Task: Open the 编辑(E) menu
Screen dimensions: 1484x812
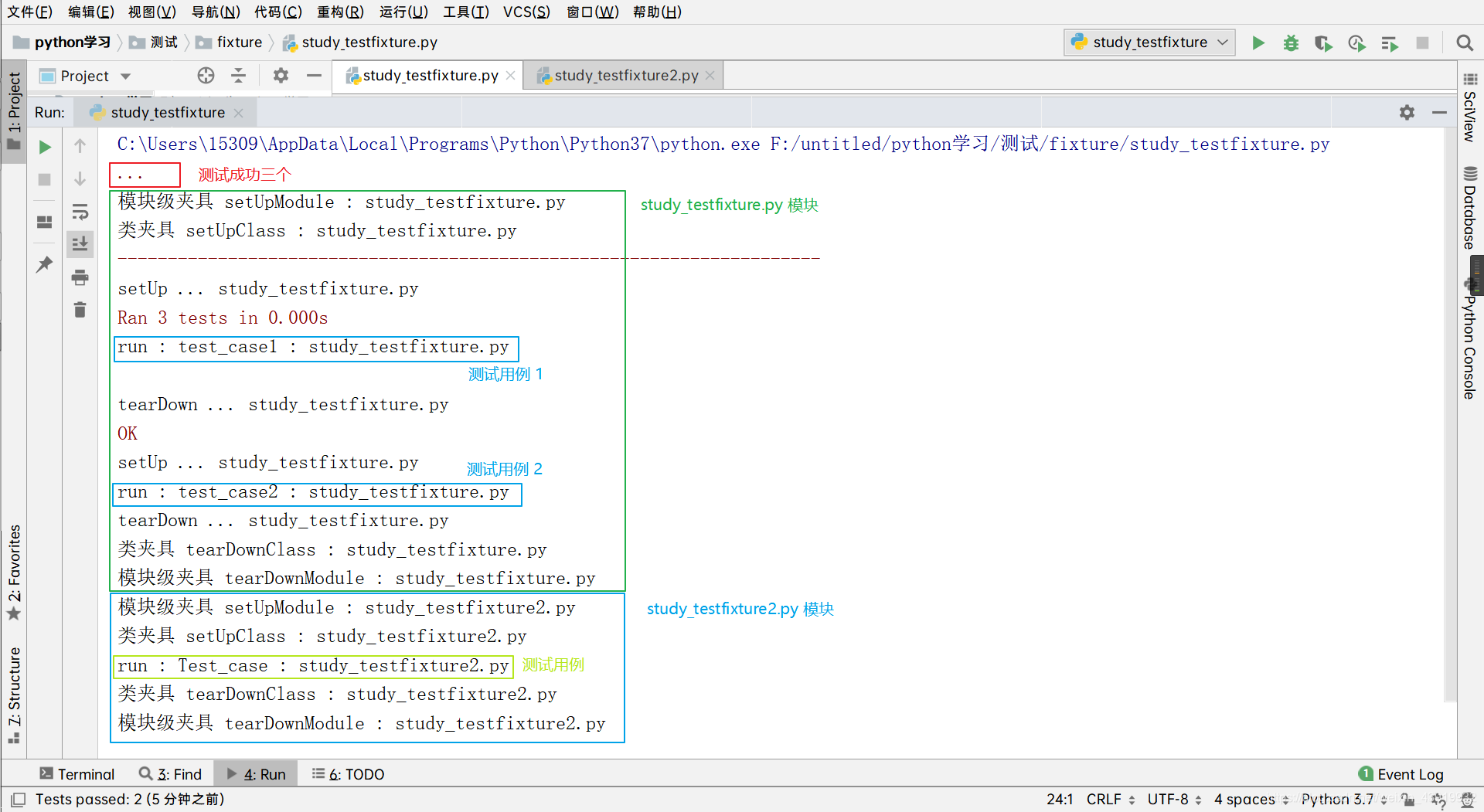Action: tap(91, 12)
